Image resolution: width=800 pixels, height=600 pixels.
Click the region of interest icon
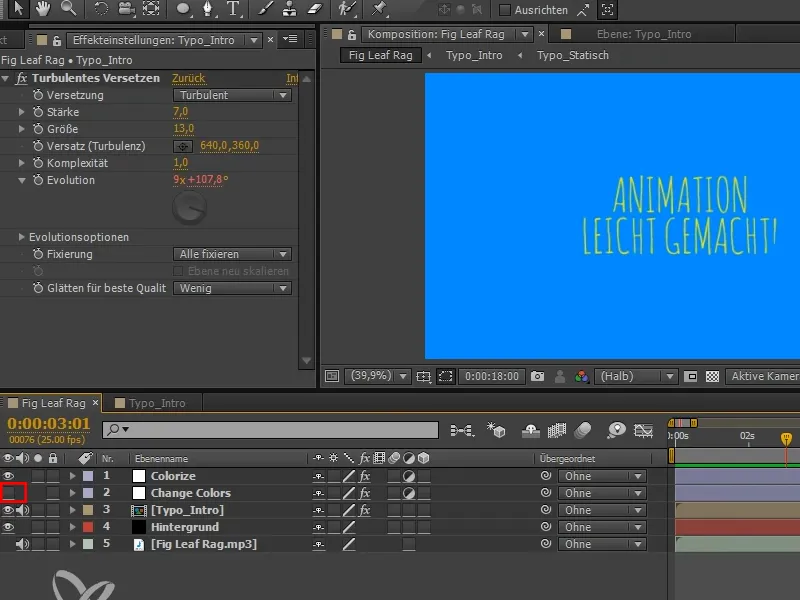(445, 377)
